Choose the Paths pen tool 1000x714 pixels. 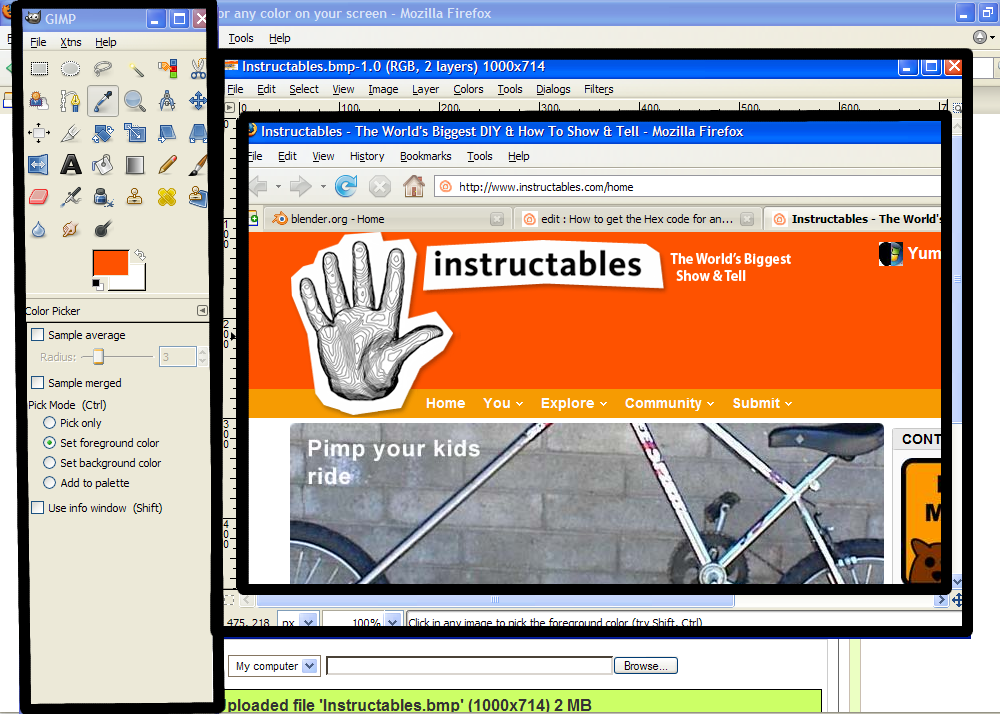pos(71,101)
